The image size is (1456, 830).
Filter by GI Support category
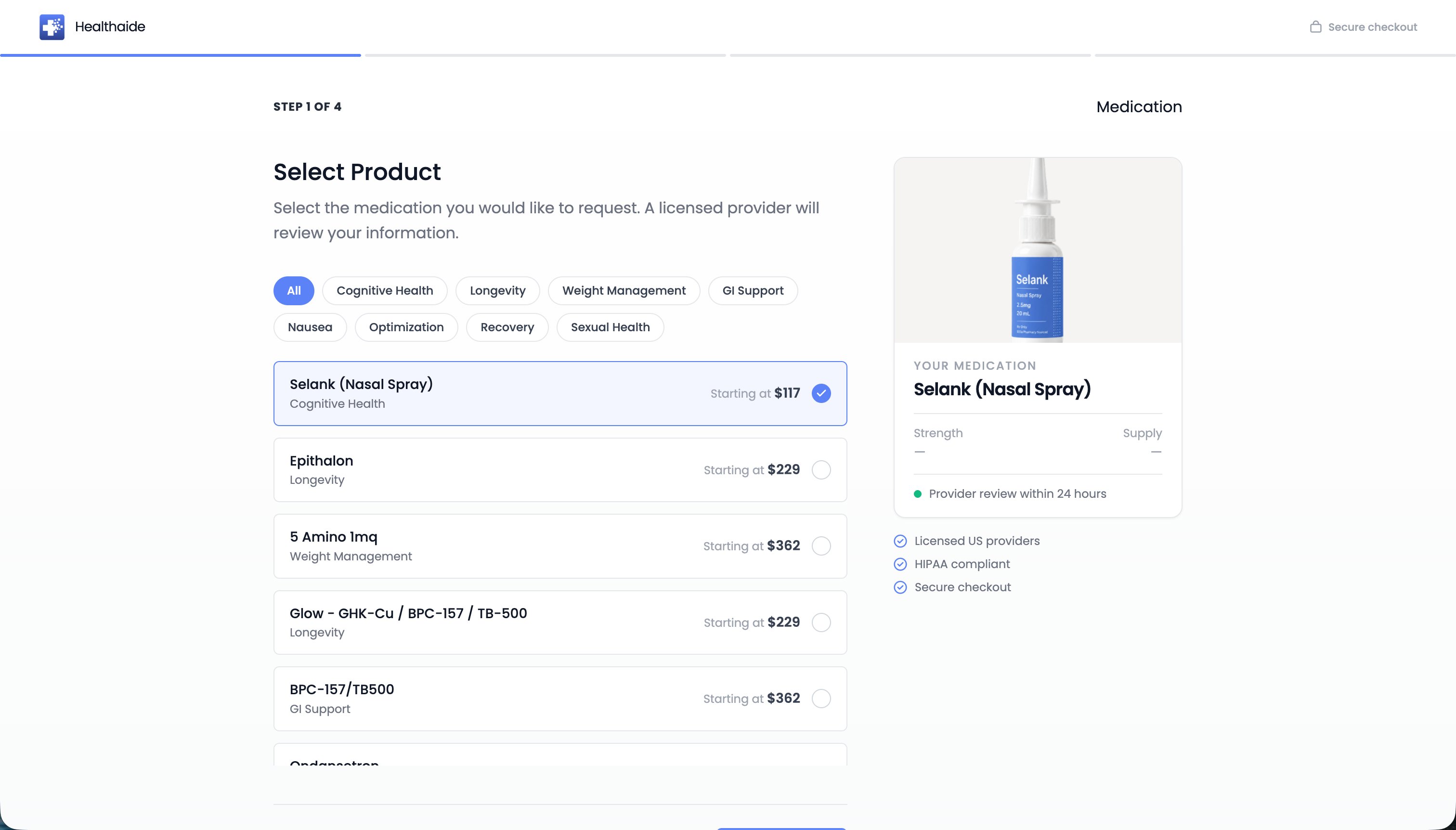click(753, 291)
